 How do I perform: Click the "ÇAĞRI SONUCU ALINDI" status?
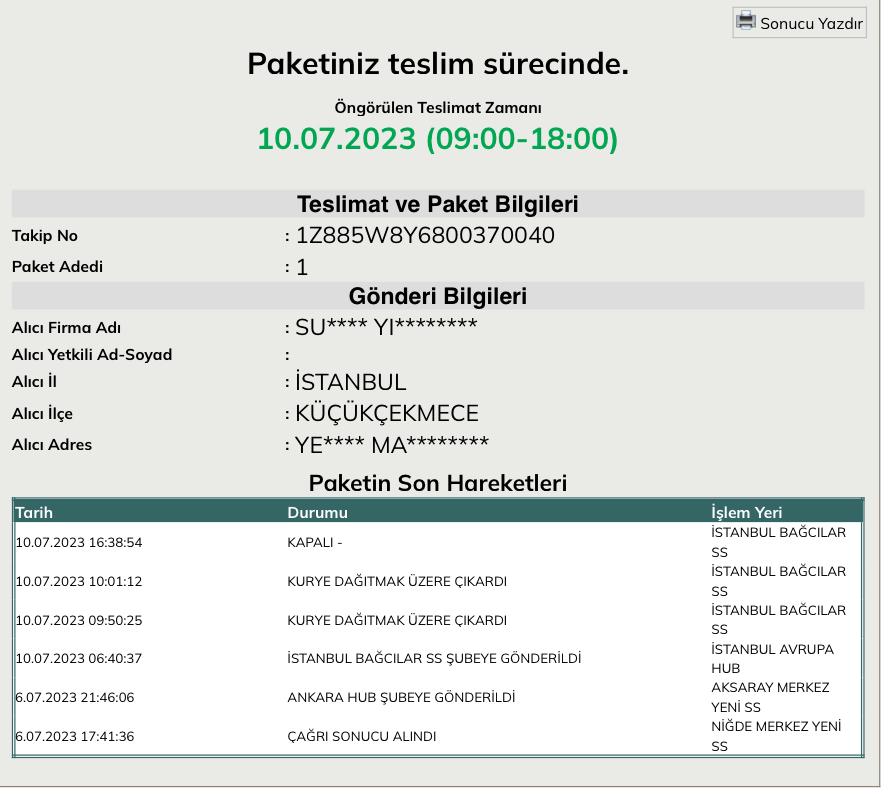tap(361, 737)
